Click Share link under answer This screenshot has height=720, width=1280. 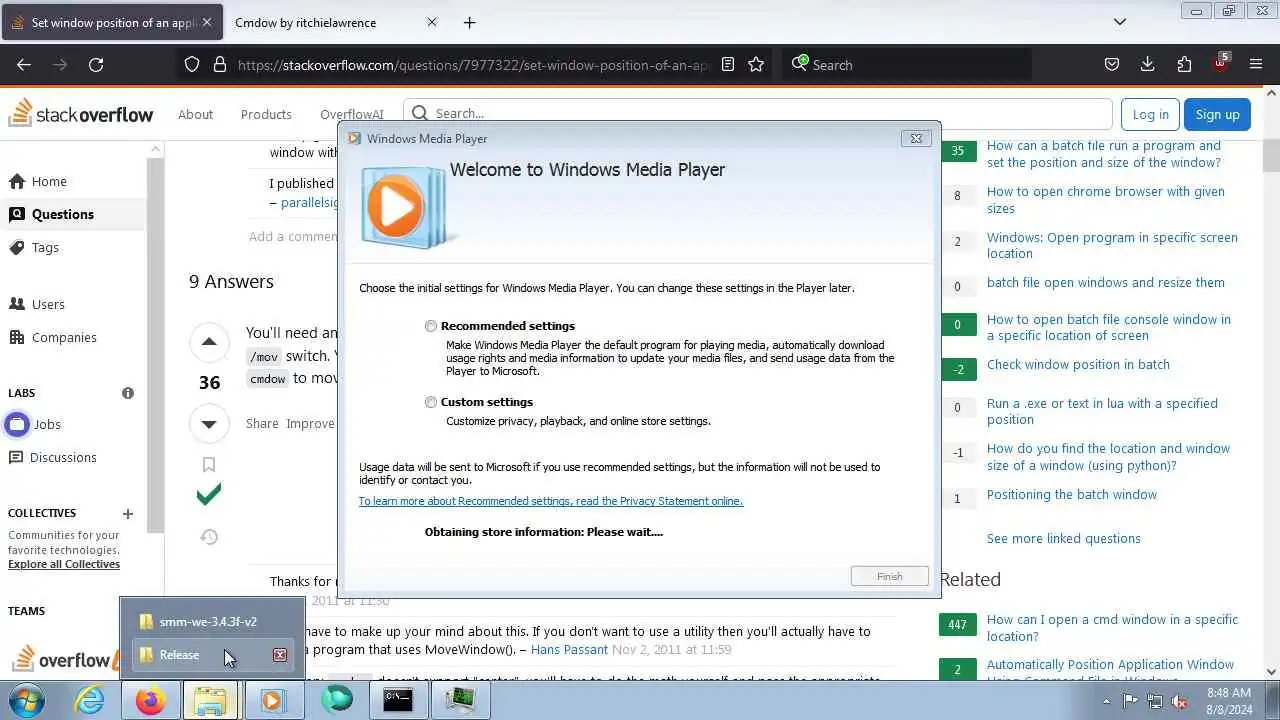click(262, 423)
